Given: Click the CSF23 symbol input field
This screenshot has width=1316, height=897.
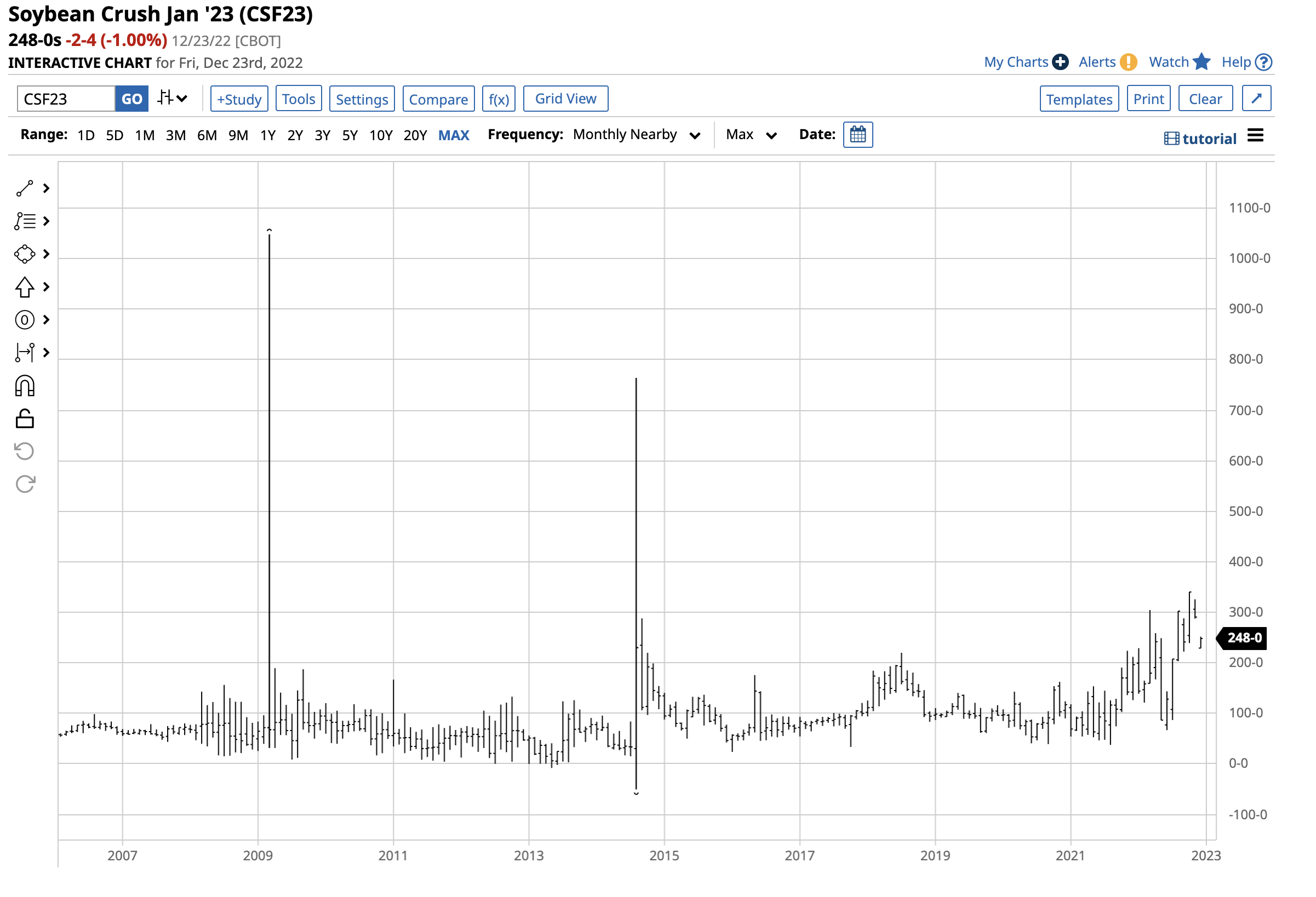Looking at the screenshot, I should [66, 99].
